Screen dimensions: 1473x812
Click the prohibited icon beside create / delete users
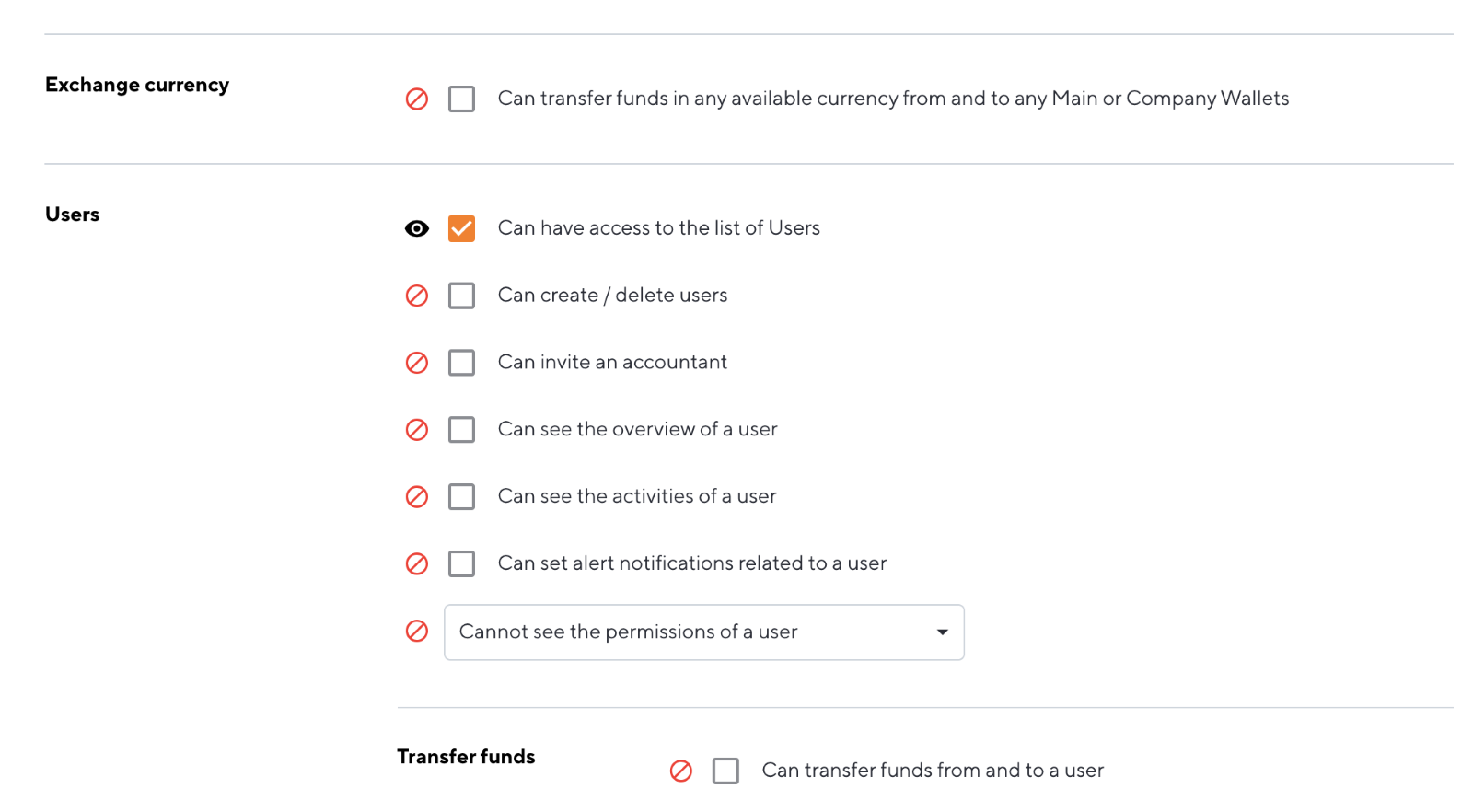click(417, 296)
